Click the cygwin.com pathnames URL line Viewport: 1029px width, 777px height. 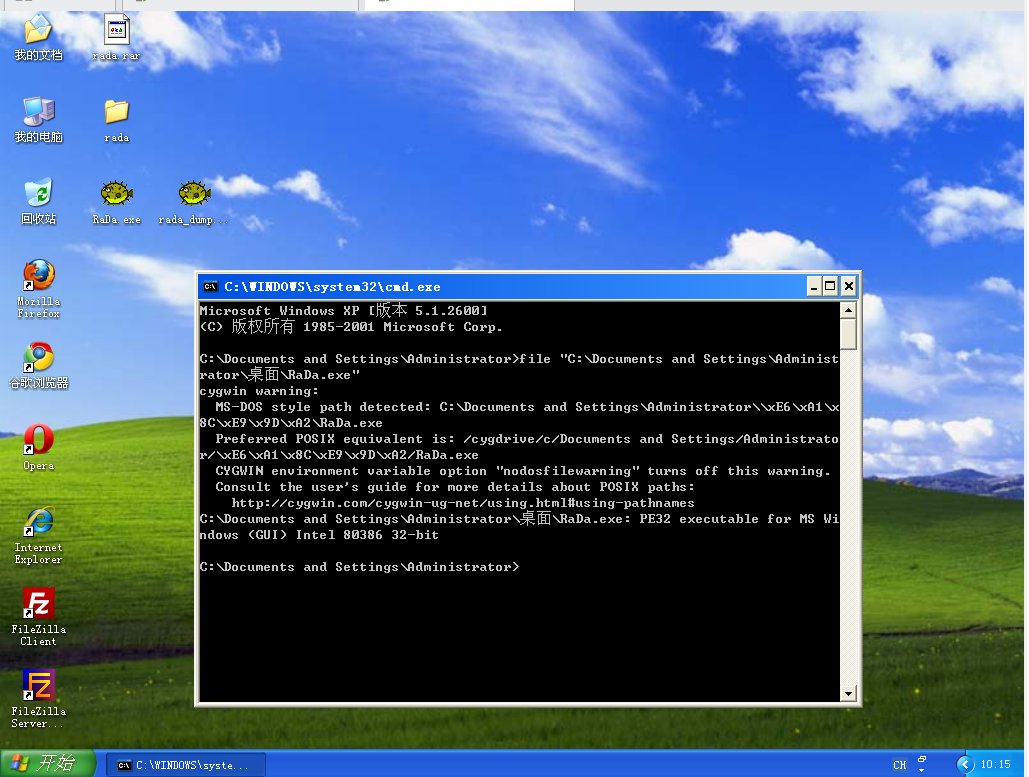463,503
